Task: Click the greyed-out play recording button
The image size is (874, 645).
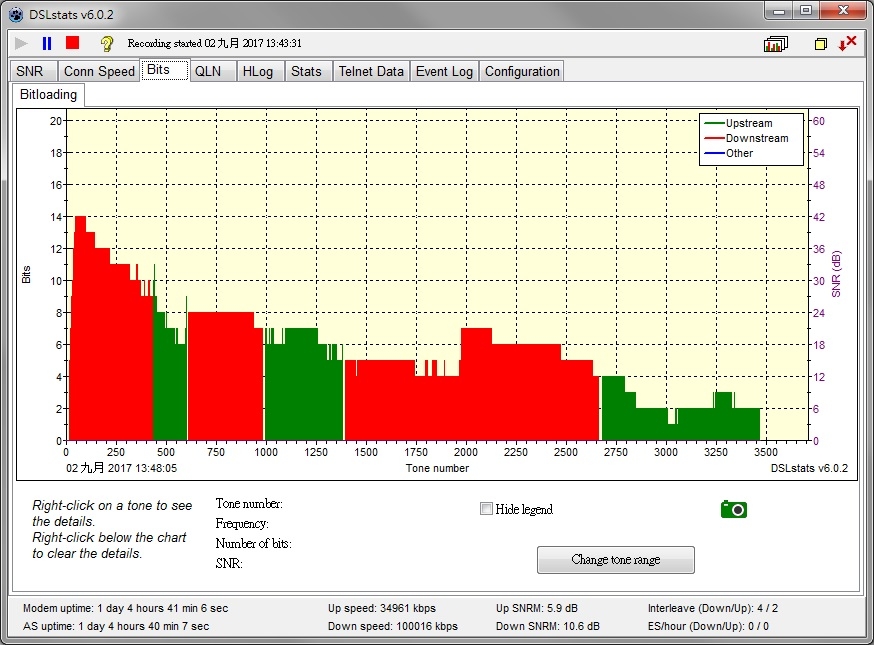Action: pos(21,43)
